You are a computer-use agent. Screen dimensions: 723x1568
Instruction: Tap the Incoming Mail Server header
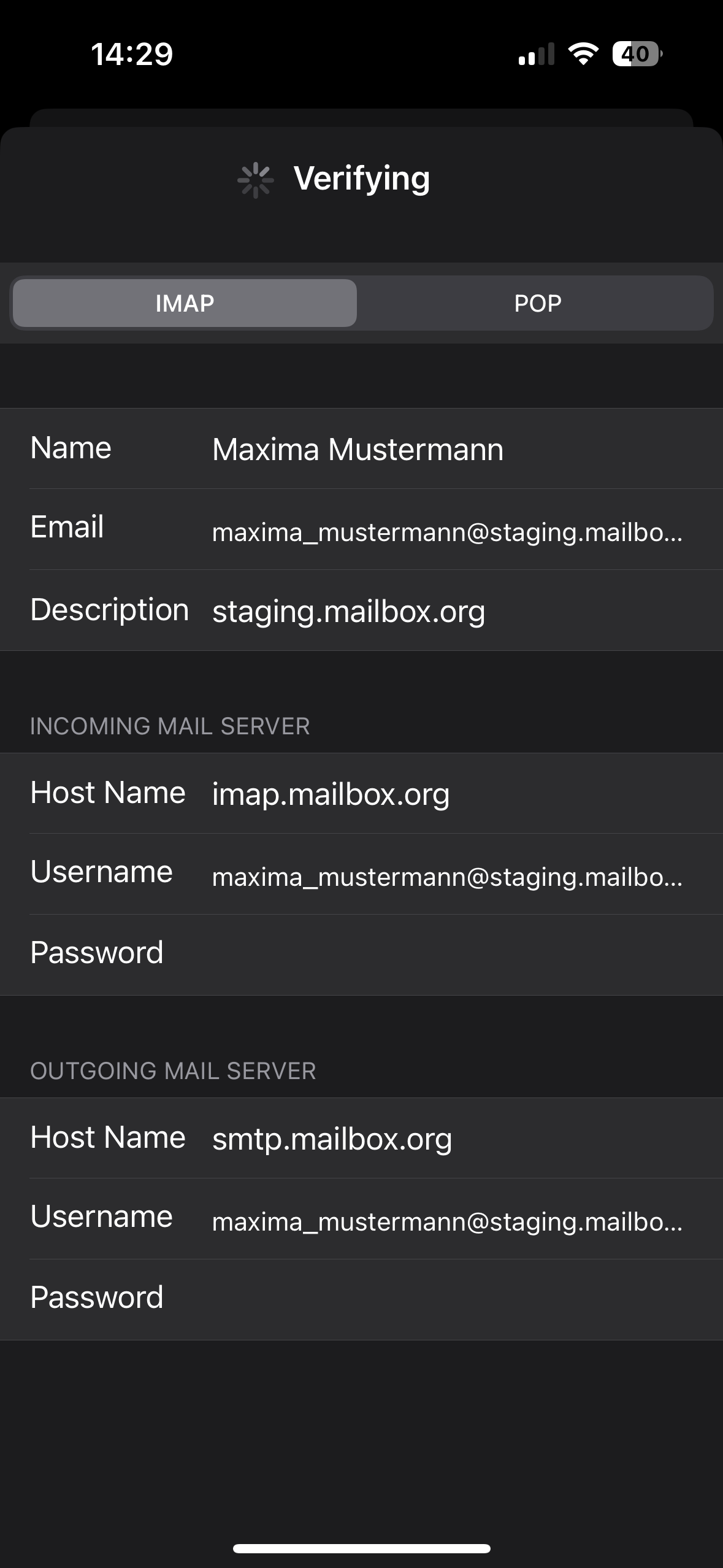pyautogui.click(x=170, y=726)
